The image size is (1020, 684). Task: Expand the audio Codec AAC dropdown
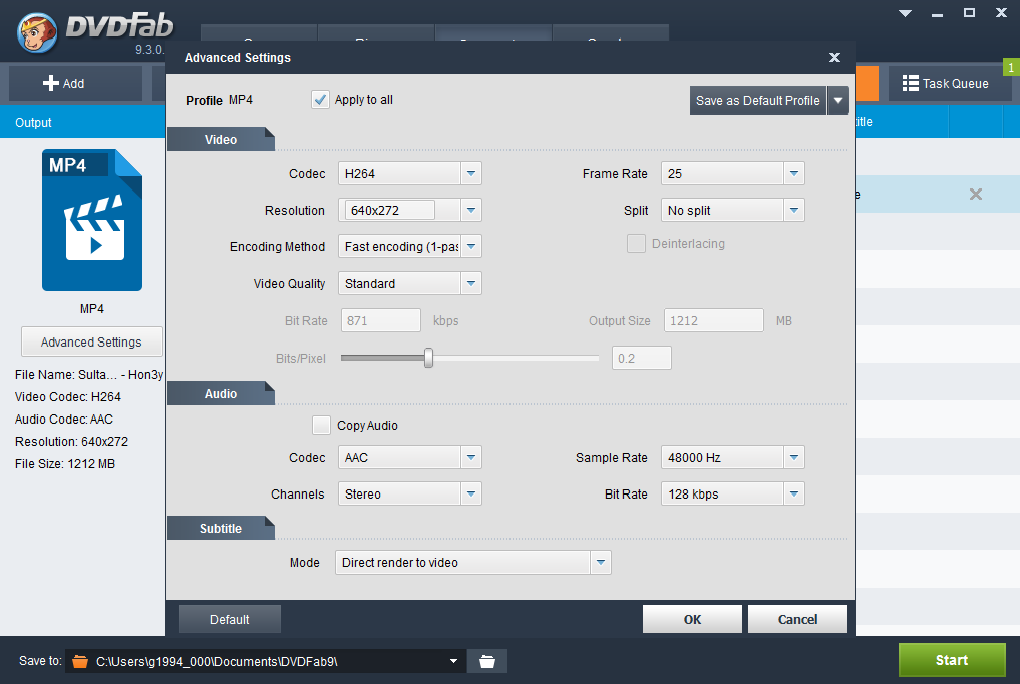tap(471, 458)
